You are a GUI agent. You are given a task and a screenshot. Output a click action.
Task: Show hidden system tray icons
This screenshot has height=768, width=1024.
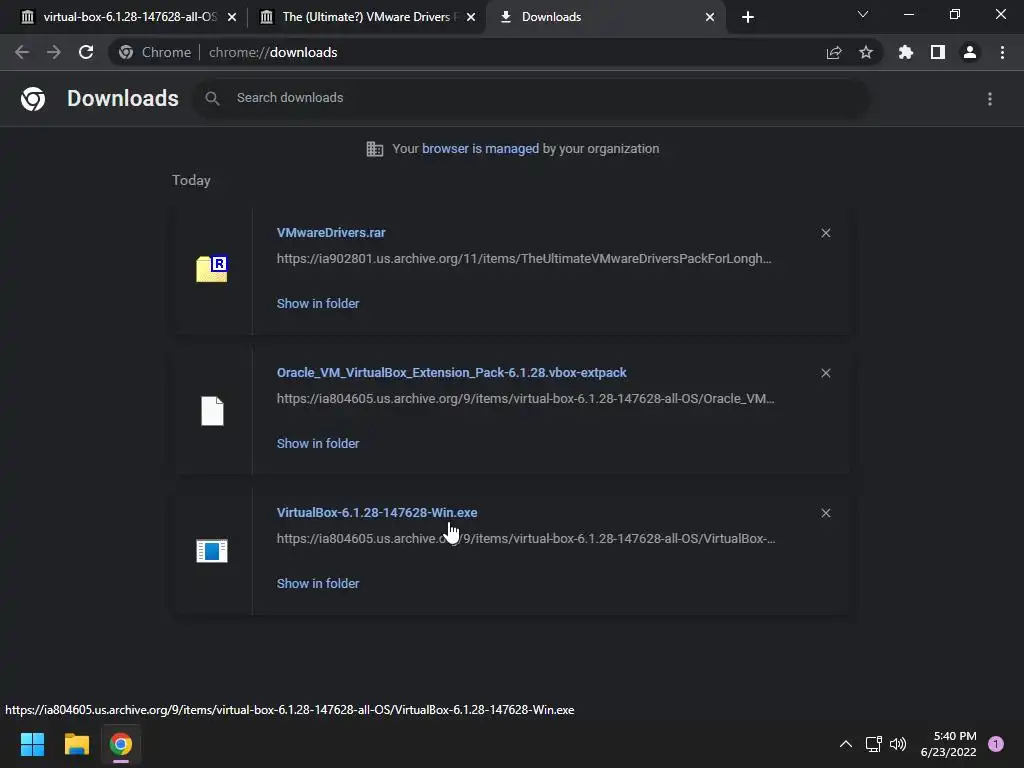point(846,744)
